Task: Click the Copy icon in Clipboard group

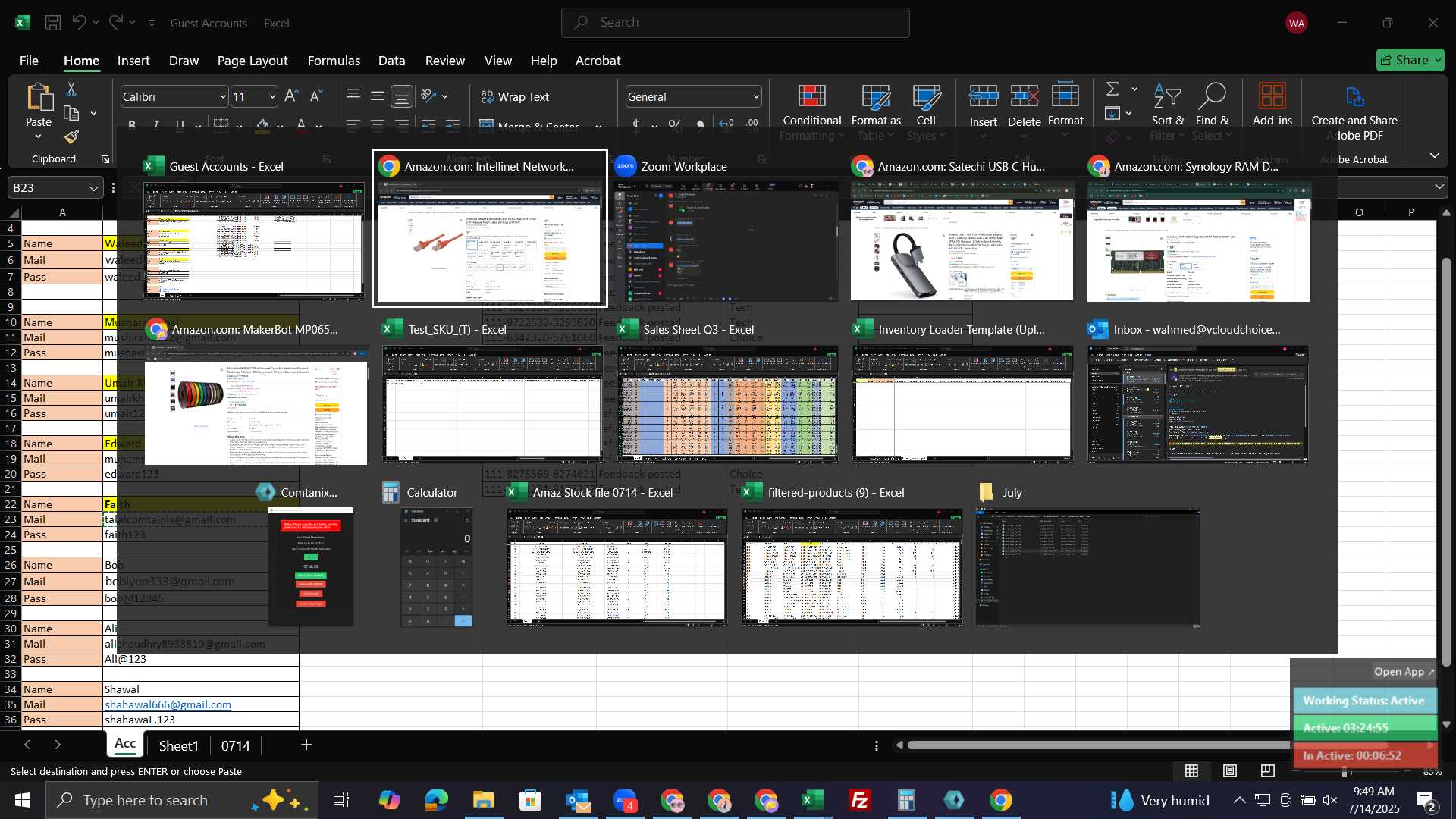Action: pos(71,114)
